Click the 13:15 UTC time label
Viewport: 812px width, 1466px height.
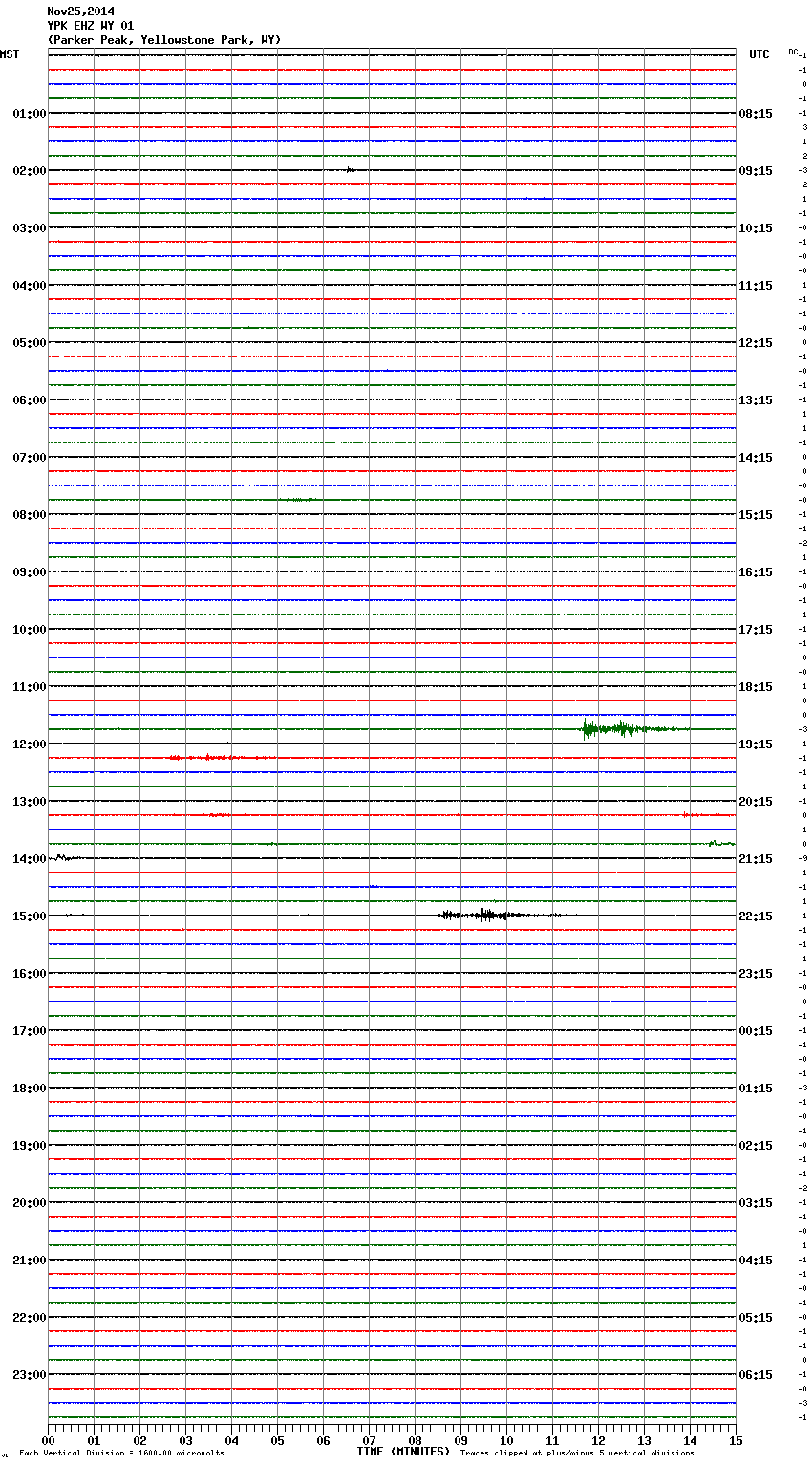756,400
